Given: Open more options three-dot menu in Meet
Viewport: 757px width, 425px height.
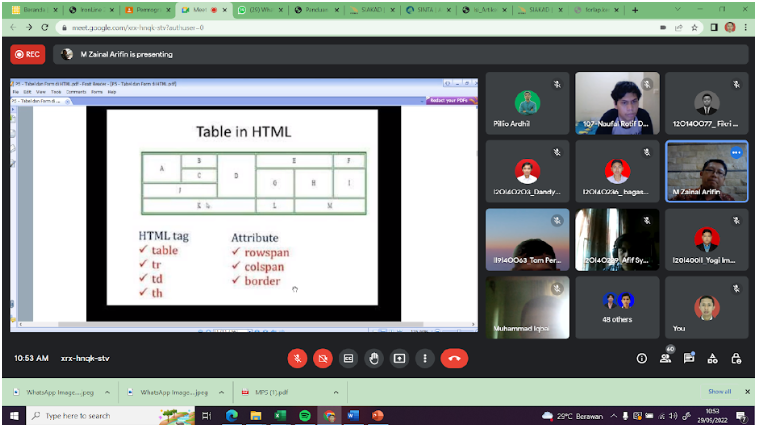Looking at the screenshot, I should (x=426, y=358).
